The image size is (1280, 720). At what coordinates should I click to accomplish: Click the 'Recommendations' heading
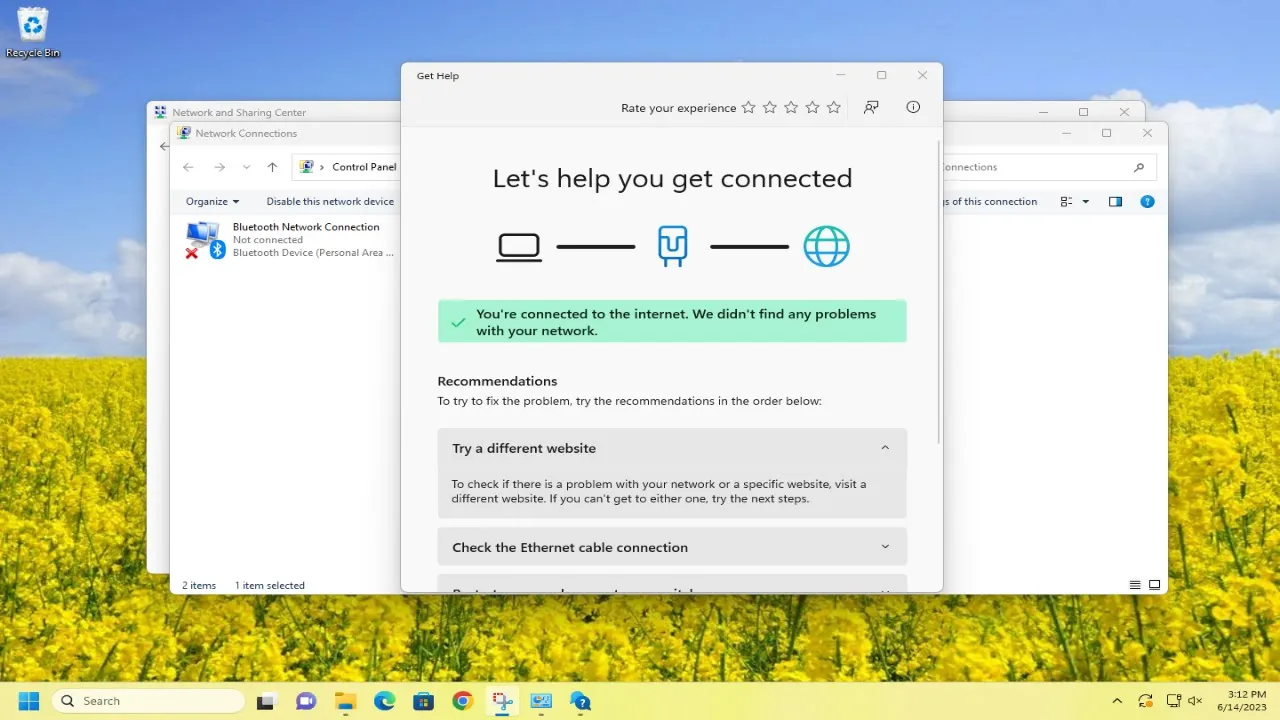point(497,381)
